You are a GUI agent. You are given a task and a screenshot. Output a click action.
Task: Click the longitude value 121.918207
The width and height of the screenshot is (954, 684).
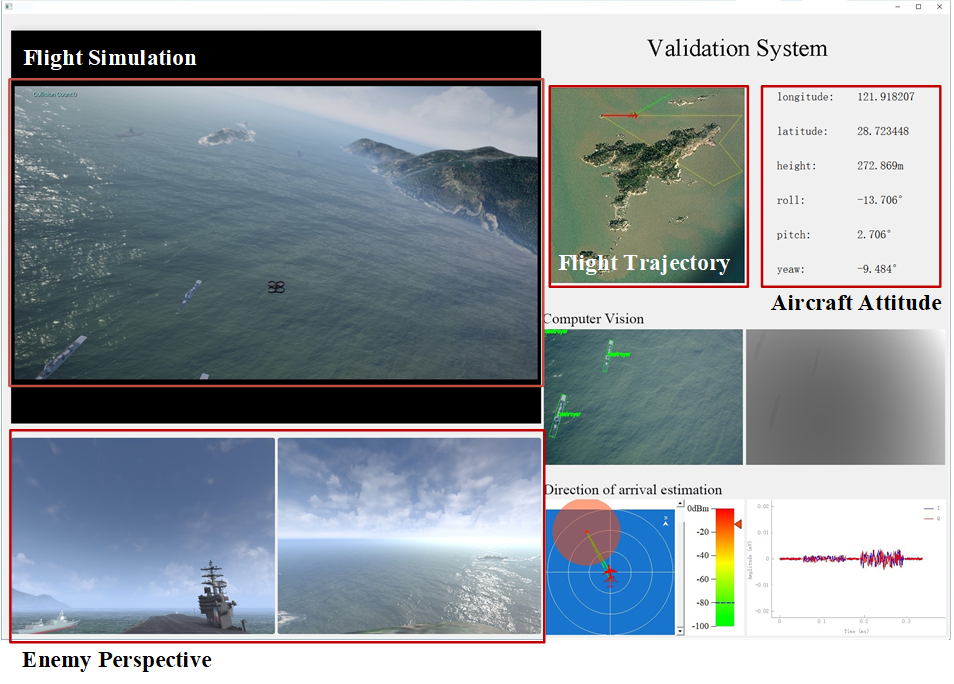885,97
